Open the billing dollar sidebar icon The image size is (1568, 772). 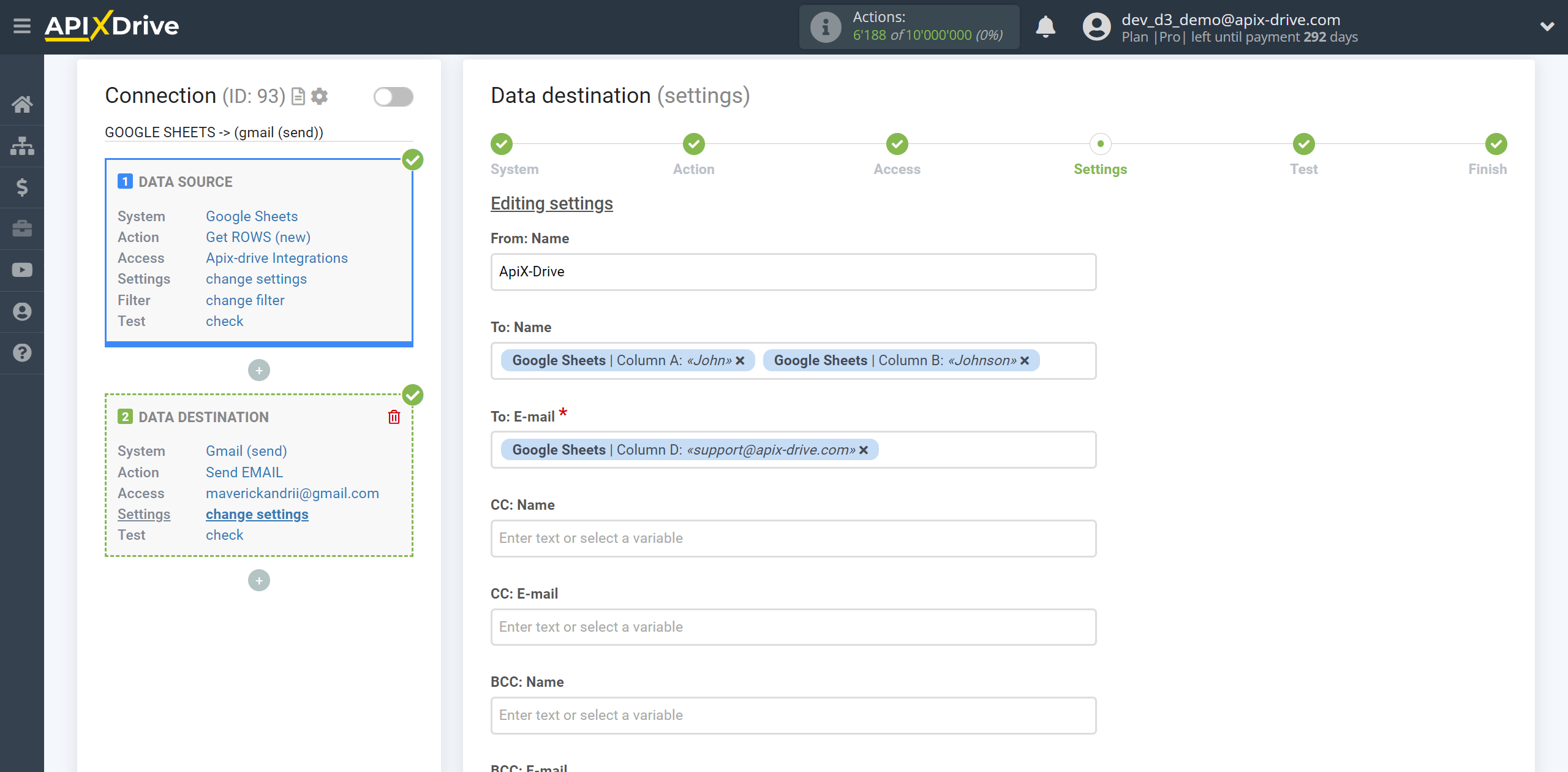tap(22, 187)
